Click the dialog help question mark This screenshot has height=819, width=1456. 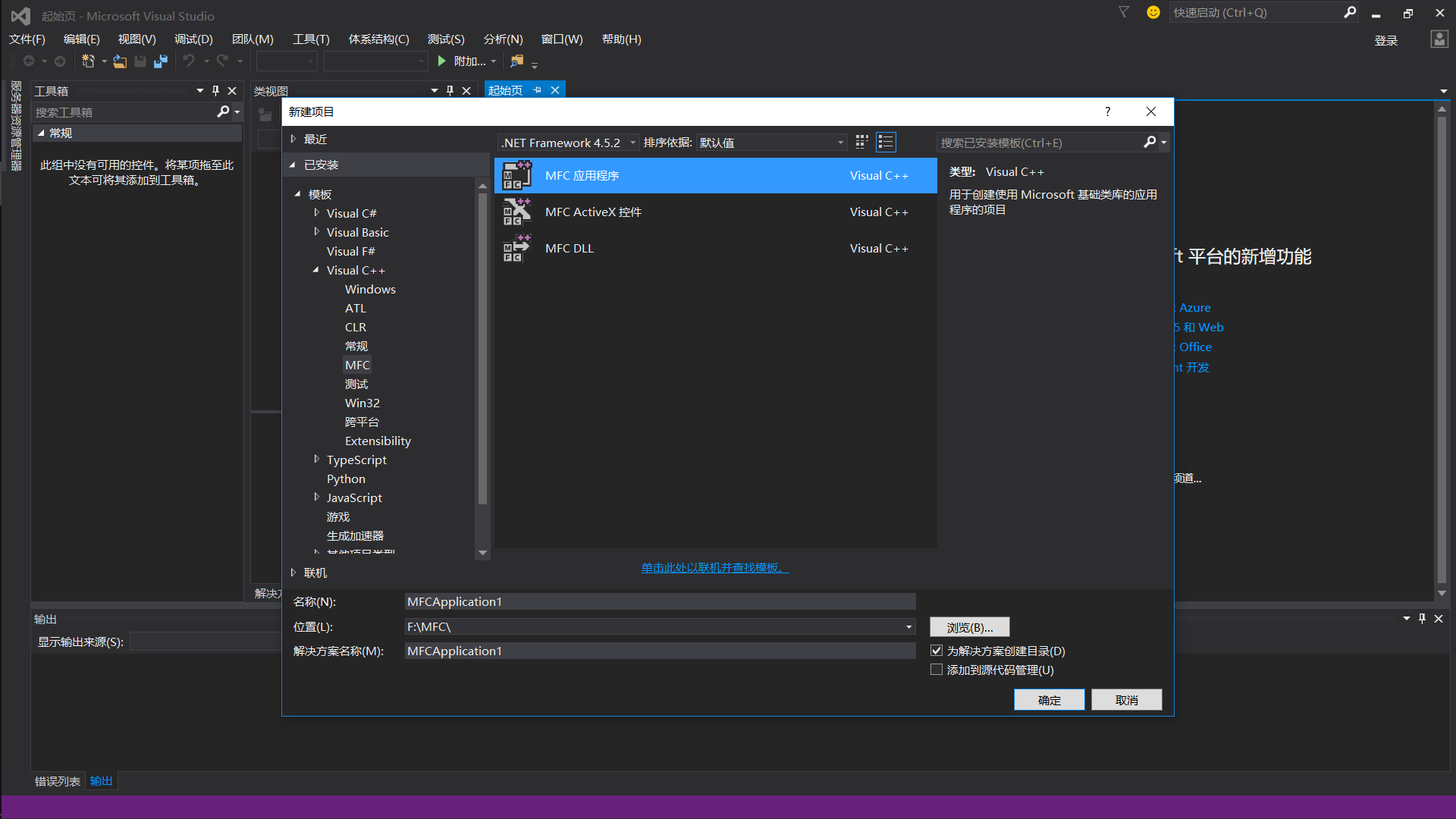coord(1108,111)
